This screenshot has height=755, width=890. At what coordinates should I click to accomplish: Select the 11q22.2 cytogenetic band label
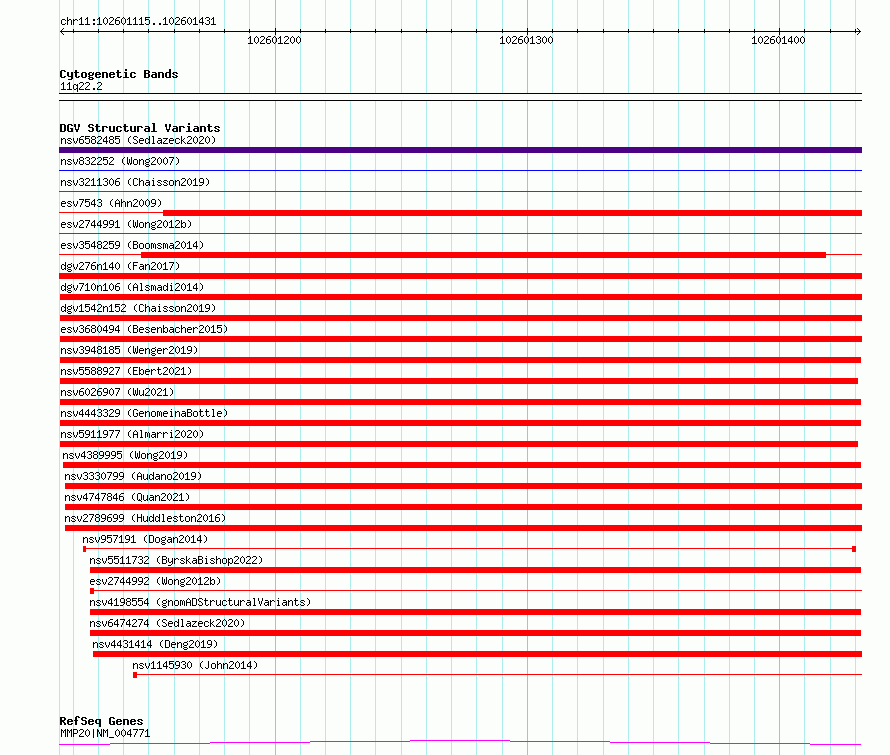tap(81, 86)
